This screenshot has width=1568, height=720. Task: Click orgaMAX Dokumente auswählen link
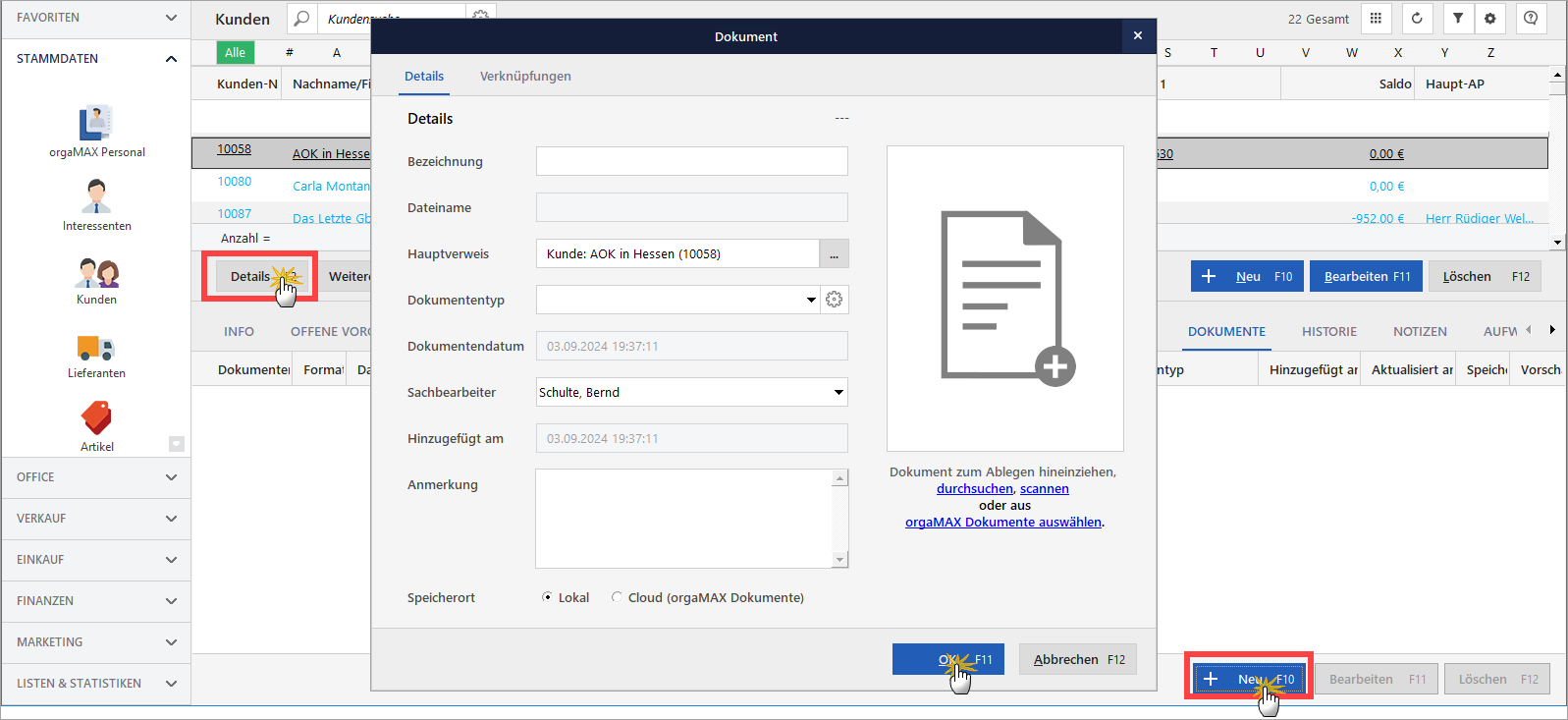point(1003,523)
